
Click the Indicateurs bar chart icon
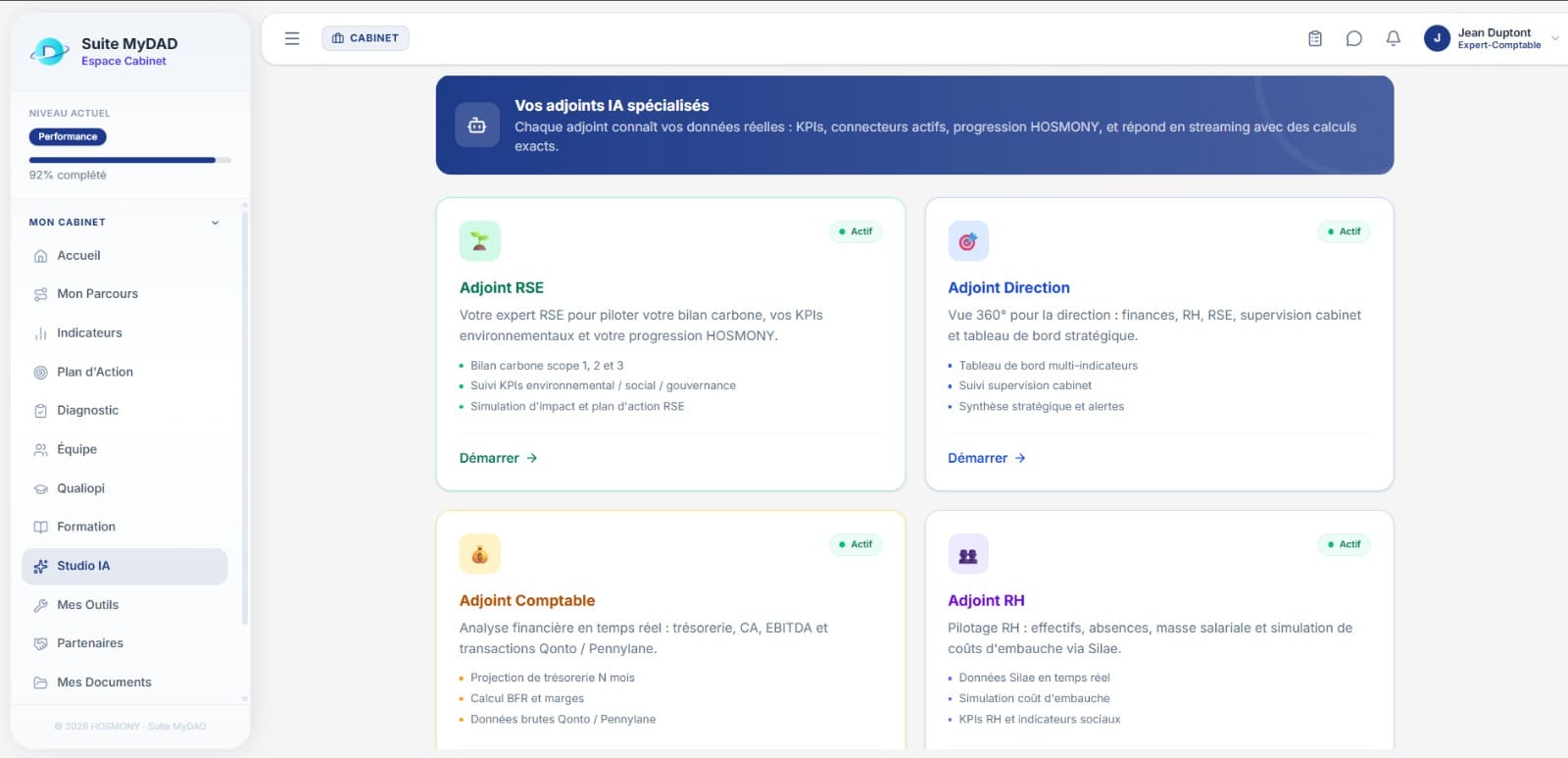click(x=40, y=333)
